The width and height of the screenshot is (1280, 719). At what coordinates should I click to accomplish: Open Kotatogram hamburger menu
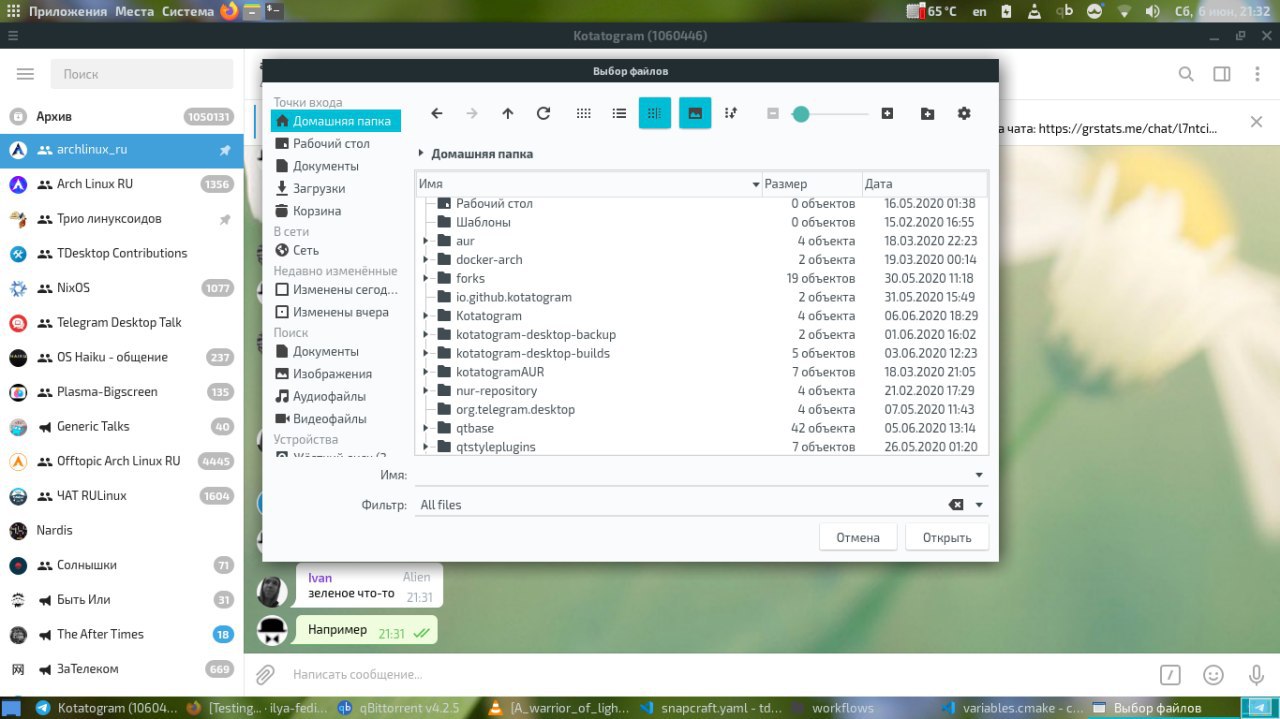click(x=26, y=74)
